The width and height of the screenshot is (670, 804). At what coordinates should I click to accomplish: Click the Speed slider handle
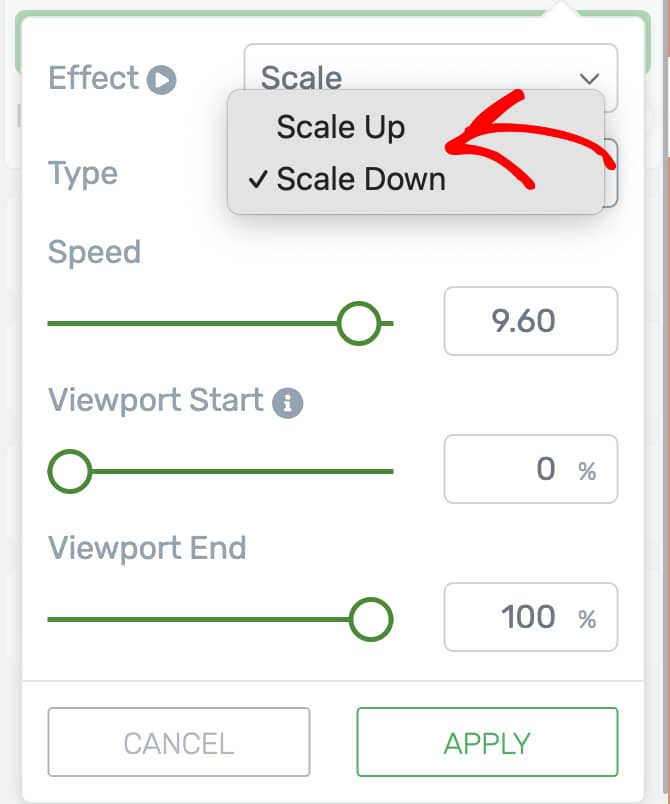pos(359,324)
